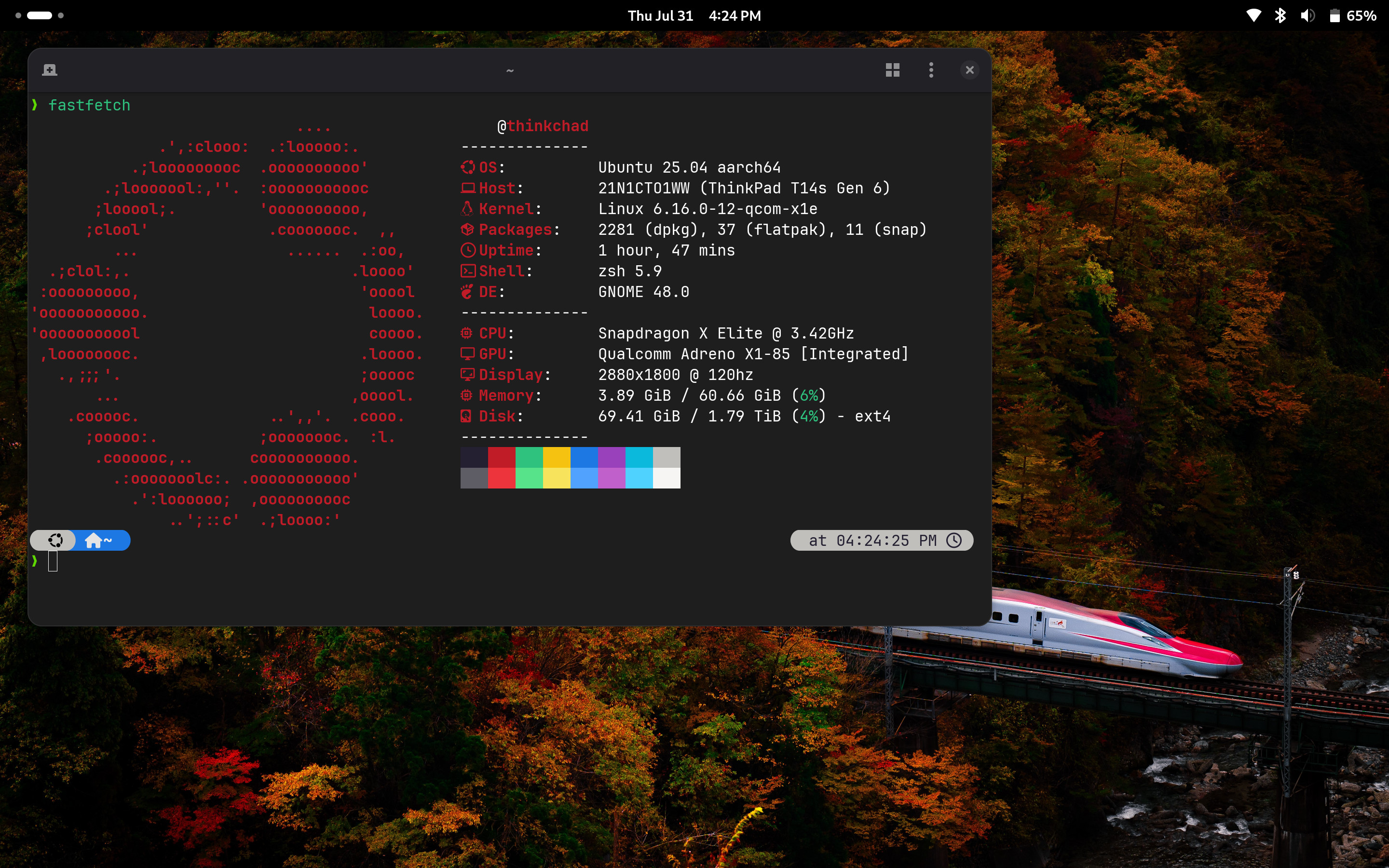
Task: Click 'Ubuntu 25.04 aarch64' text
Action: click(689, 167)
